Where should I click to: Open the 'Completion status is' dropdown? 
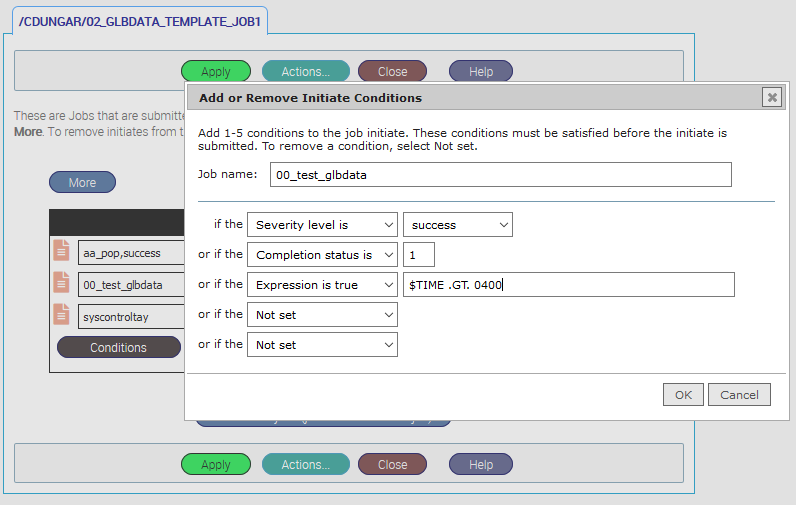point(321,255)
